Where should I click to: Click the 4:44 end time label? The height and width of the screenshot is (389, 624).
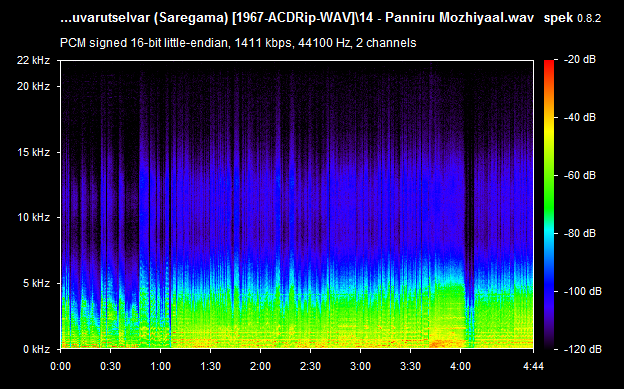click(x=533, y=366)
